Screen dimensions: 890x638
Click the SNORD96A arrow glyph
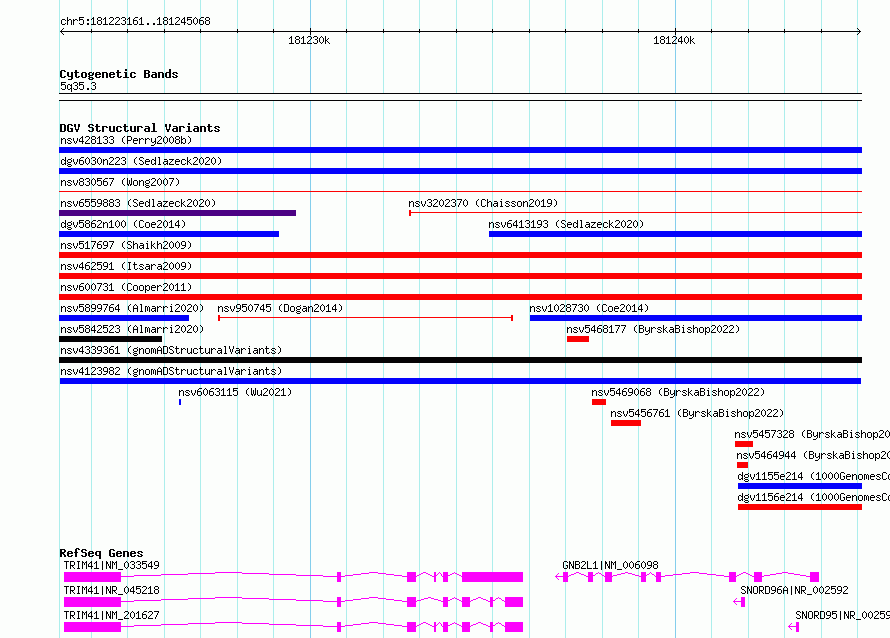(739, 602)
